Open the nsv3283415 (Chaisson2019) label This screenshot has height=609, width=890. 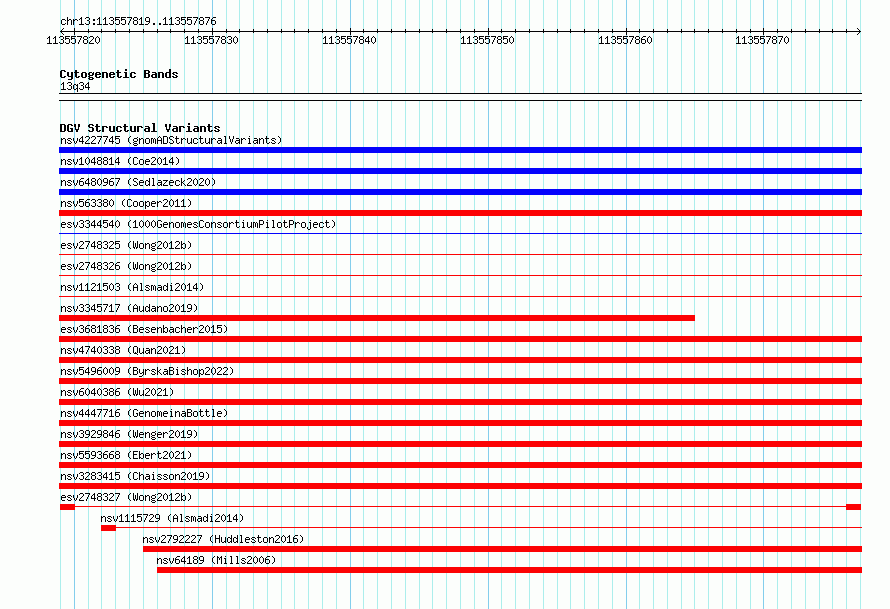135,476
